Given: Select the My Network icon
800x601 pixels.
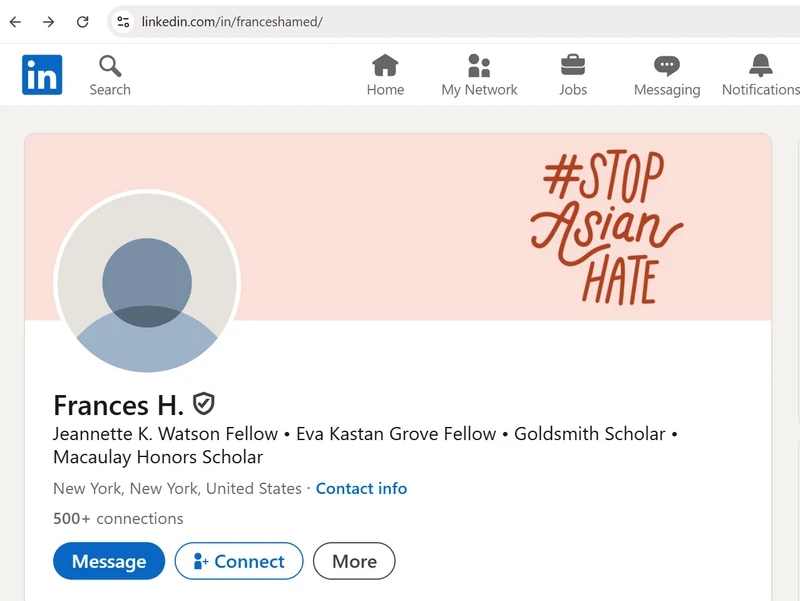Looking at the screenshot, I should pyautogui.click(x=480, y=64).
